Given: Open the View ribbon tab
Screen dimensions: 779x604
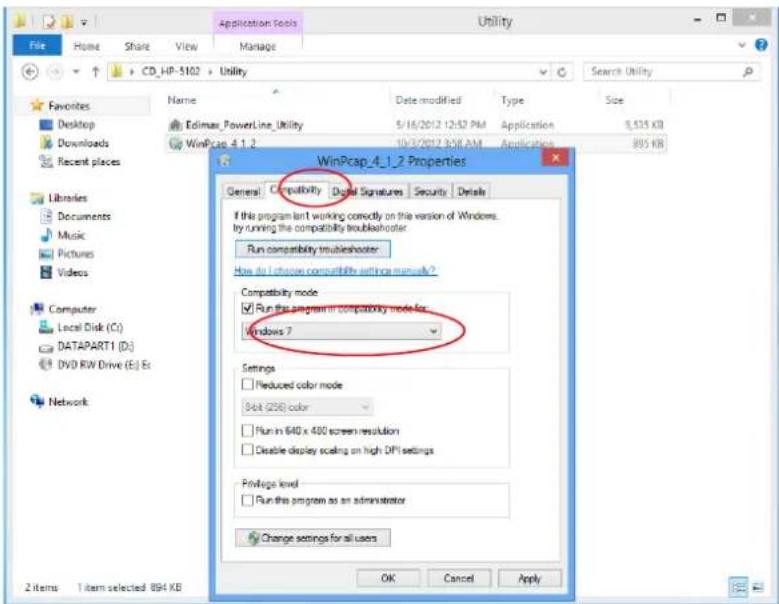Looking at the screenshot, I should tap(186, 46).
